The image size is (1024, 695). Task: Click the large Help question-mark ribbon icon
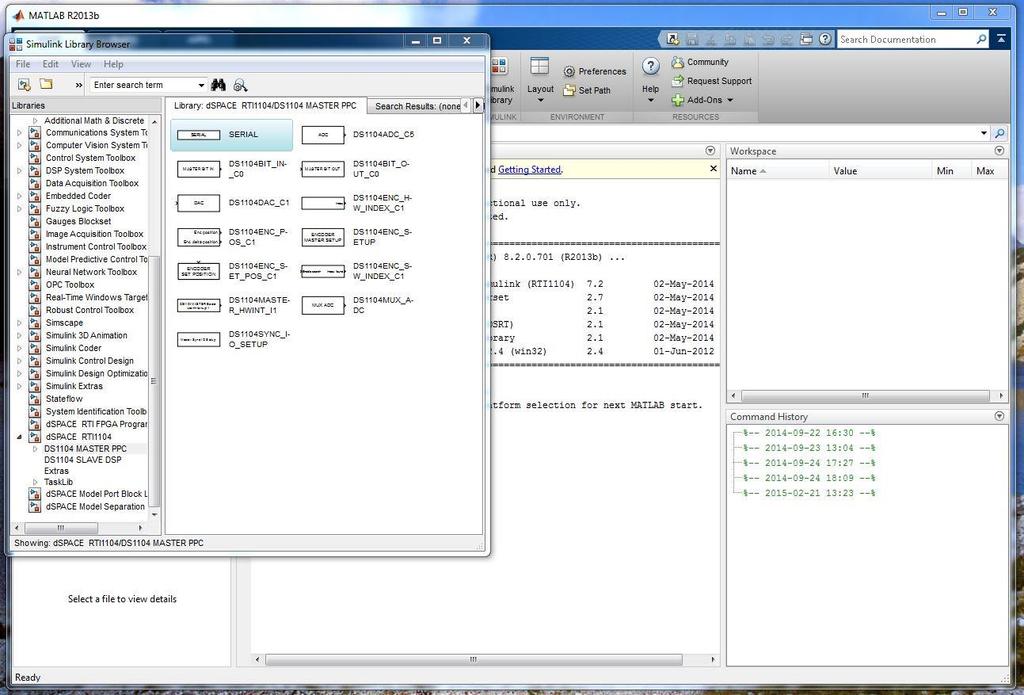[x=650, y=66]
